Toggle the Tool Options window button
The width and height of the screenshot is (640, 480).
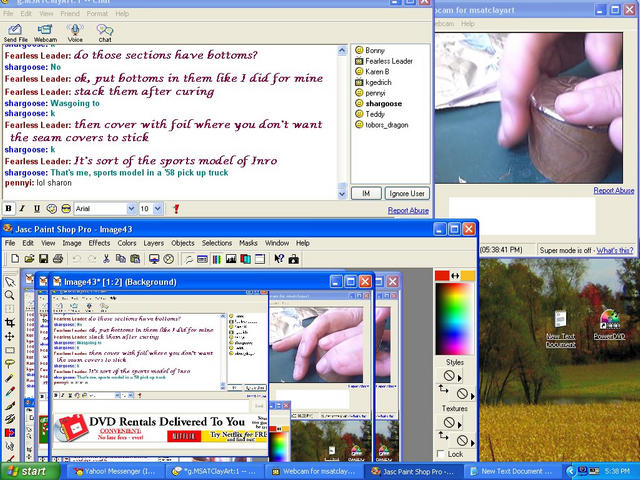[260, 259]
